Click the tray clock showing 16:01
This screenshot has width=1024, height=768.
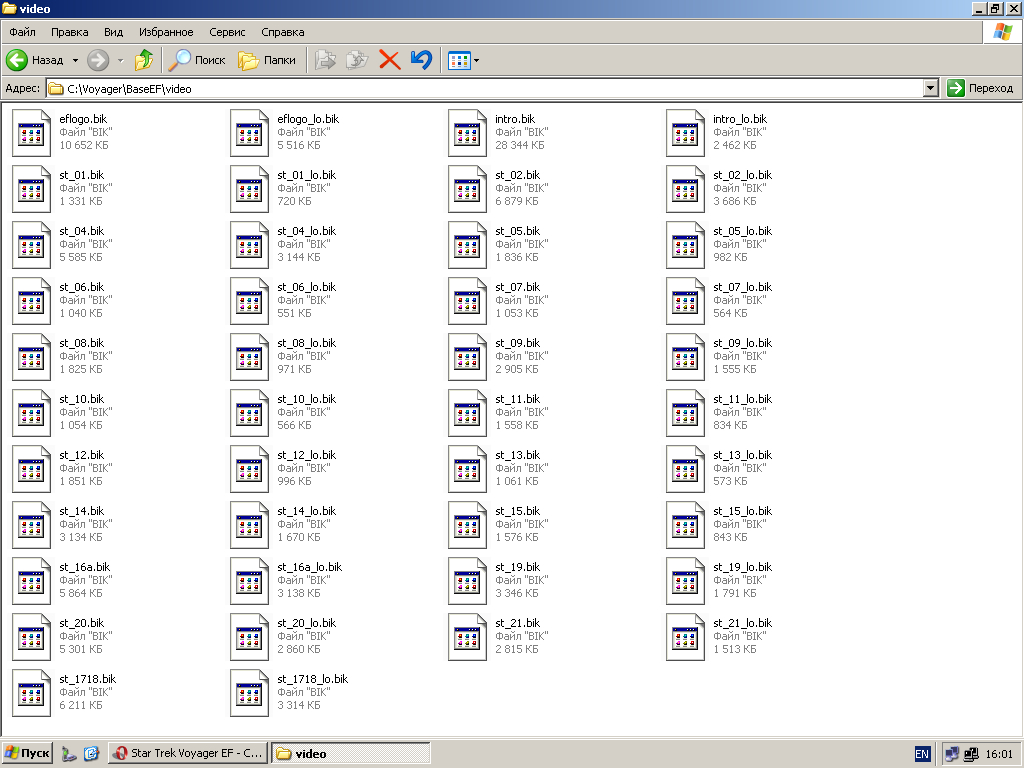pyautogui.click(x=999, y=754)
